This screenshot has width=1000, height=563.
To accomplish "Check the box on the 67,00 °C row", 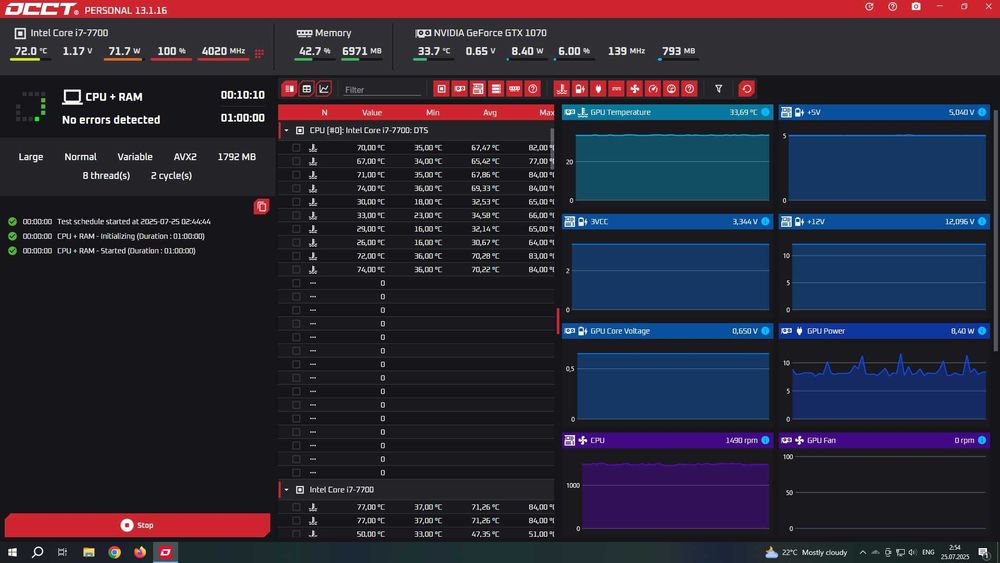I will tap(296, 161).
